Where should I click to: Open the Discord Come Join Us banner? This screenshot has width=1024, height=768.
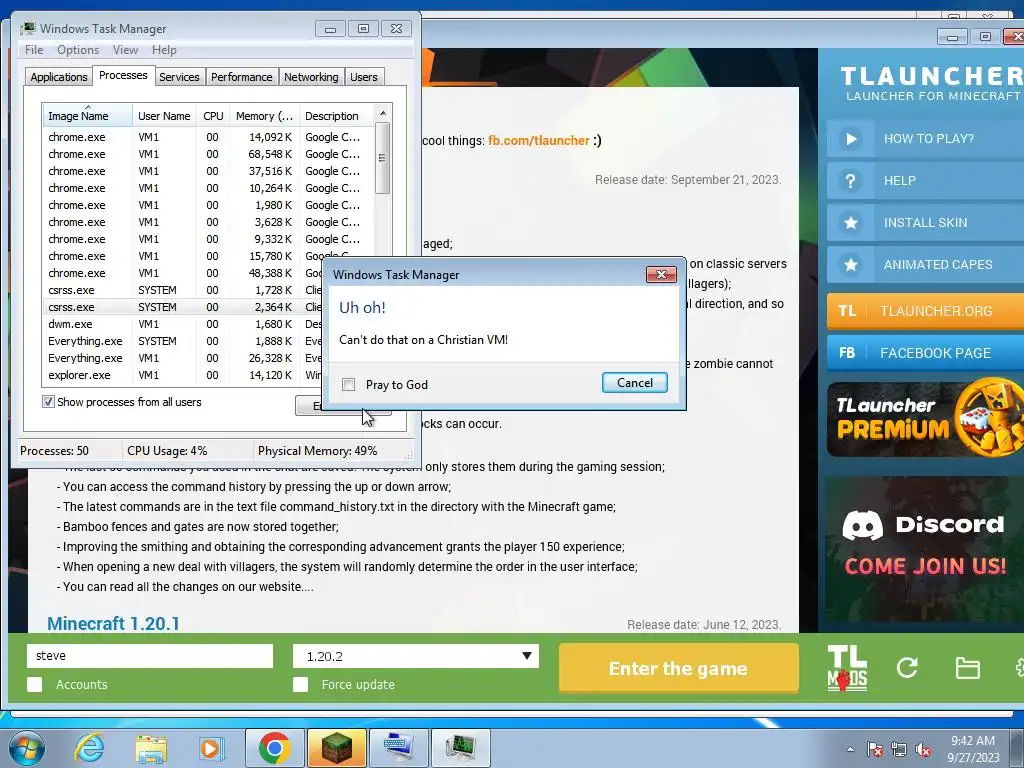(x=925, y=549)
